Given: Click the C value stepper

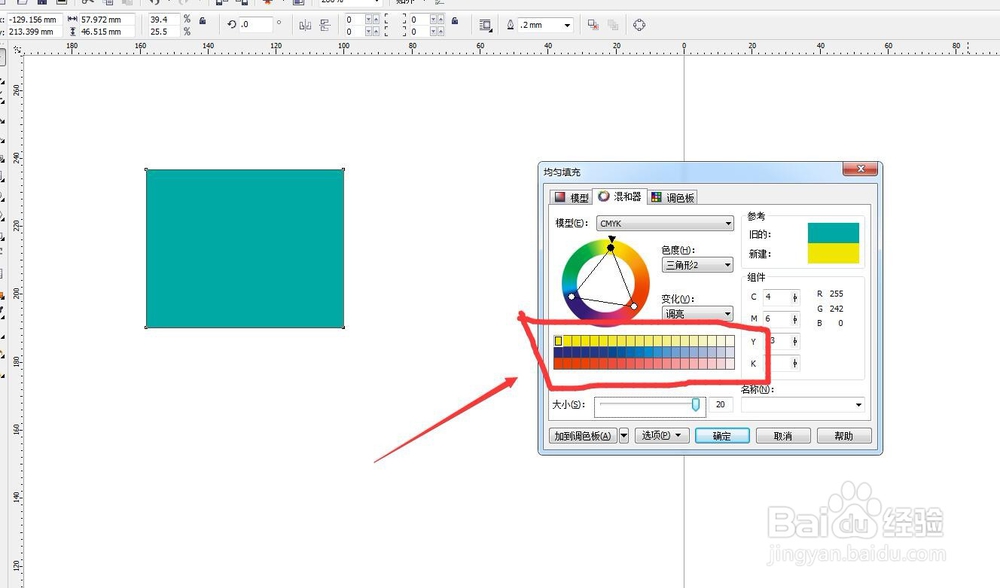Looking at the screenshot, I should coord(795,297).
